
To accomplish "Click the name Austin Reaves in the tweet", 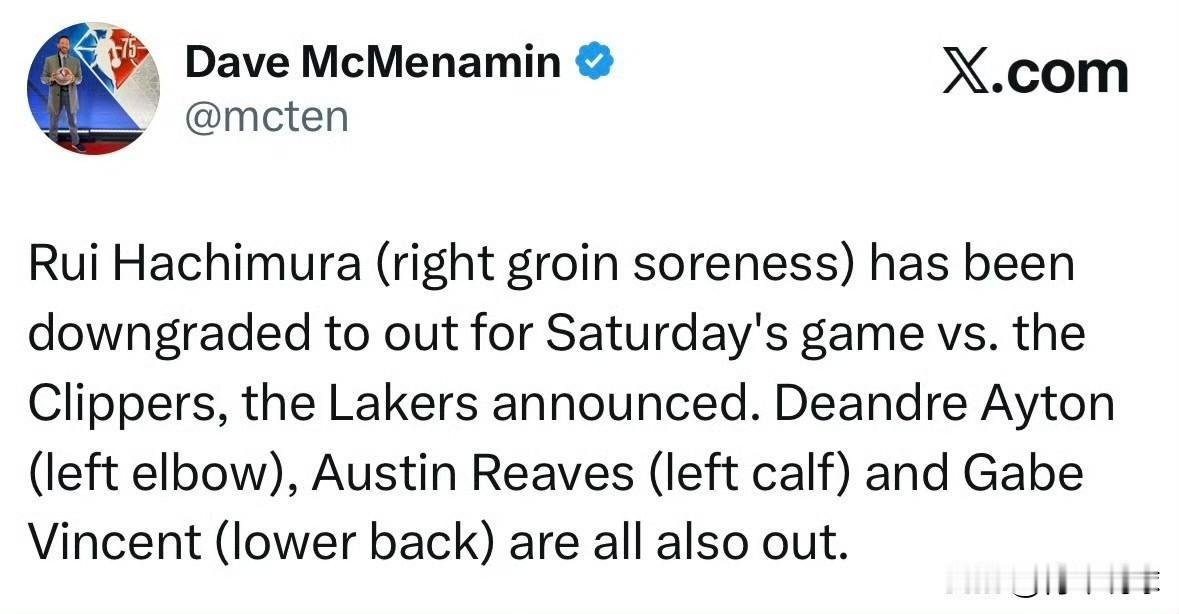I will point(473,473).
